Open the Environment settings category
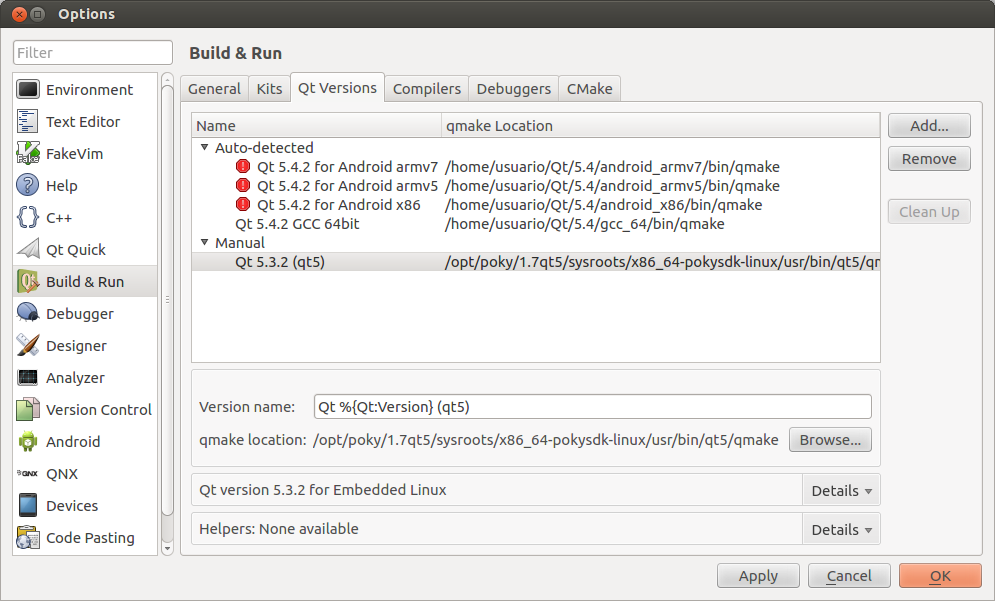 coord(88,90)
